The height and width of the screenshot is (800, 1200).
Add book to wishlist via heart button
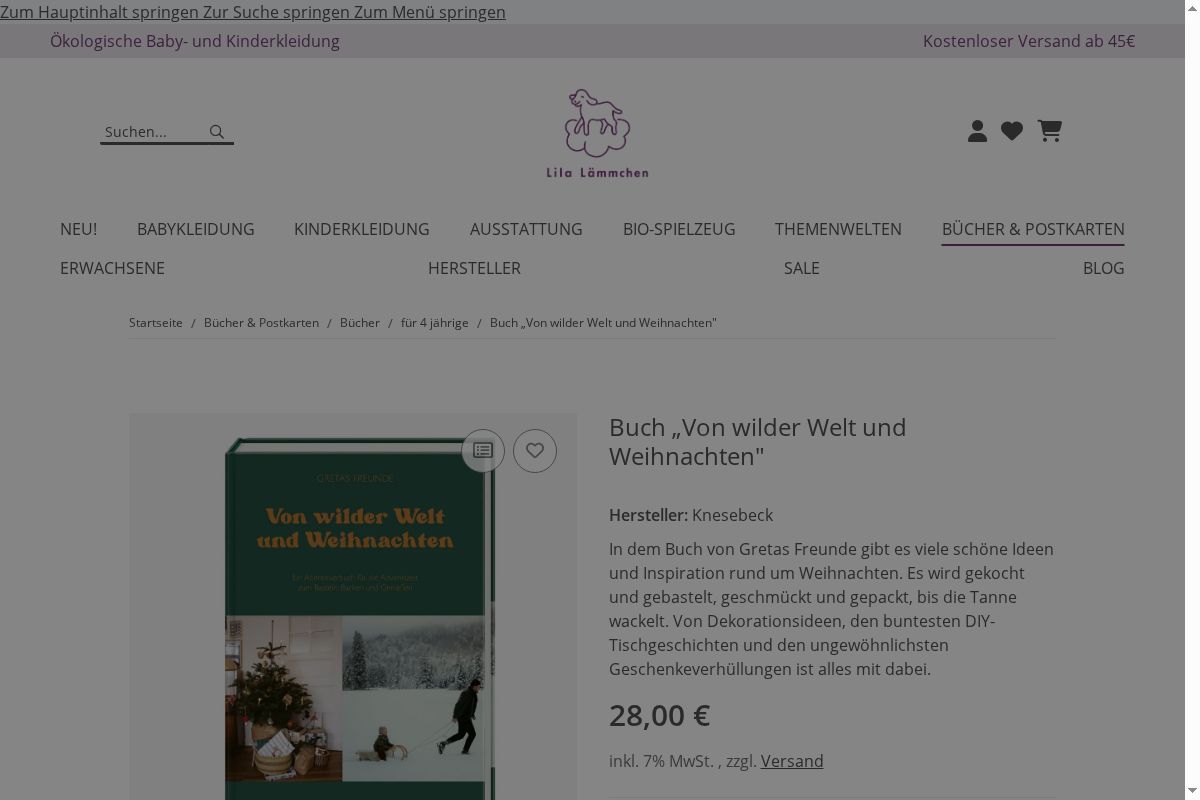coord(535,451)
